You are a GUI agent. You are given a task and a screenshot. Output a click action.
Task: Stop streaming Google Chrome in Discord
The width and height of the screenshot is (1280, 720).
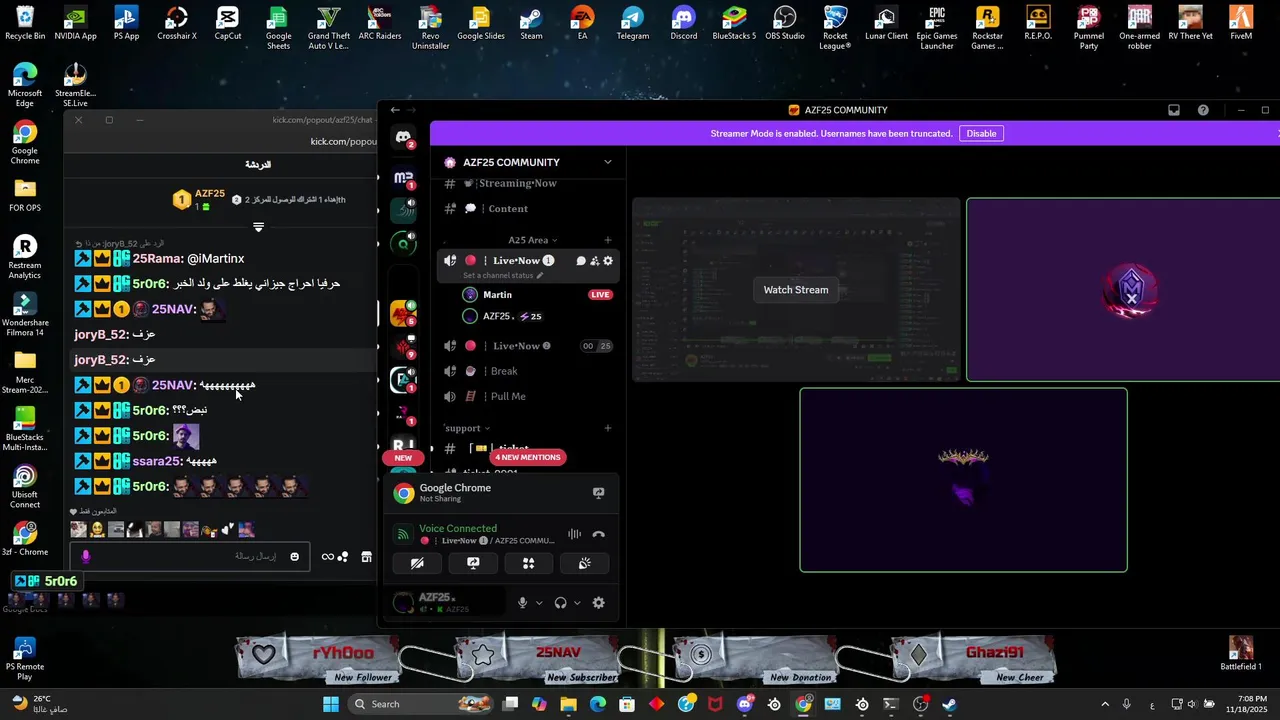tap(598, 493)
